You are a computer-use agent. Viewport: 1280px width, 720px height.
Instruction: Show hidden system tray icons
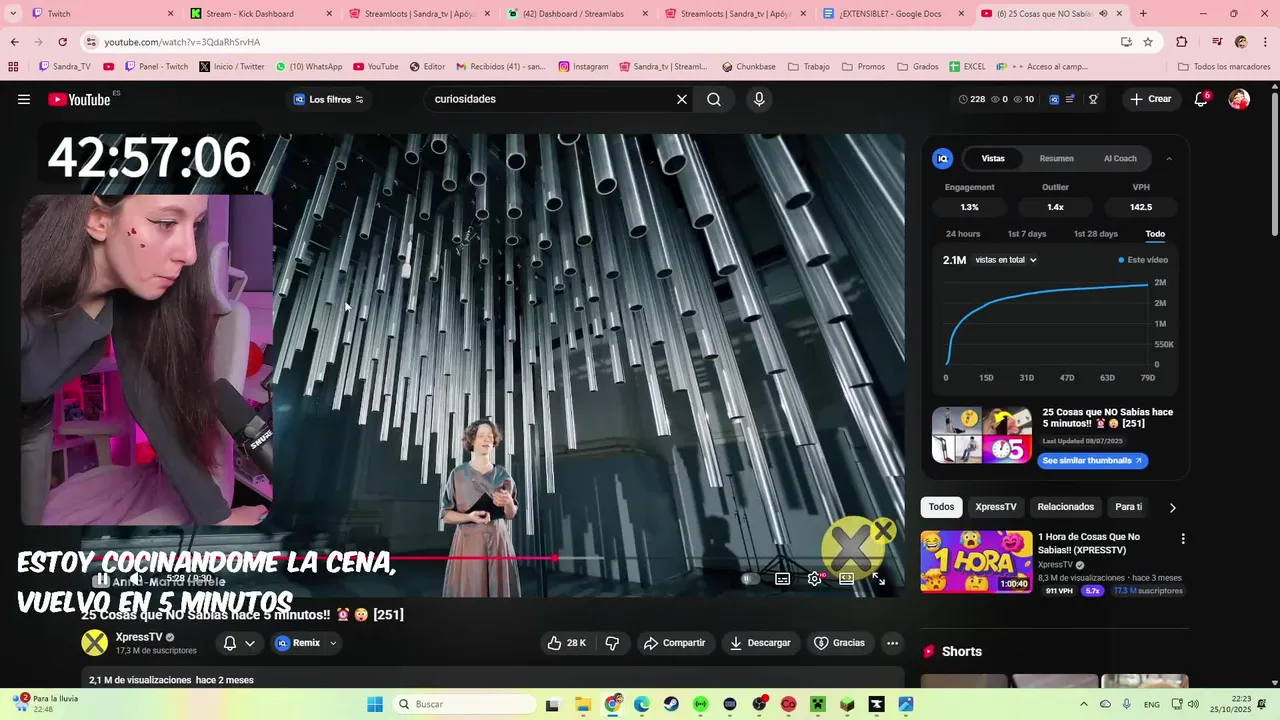[1084, 704]
